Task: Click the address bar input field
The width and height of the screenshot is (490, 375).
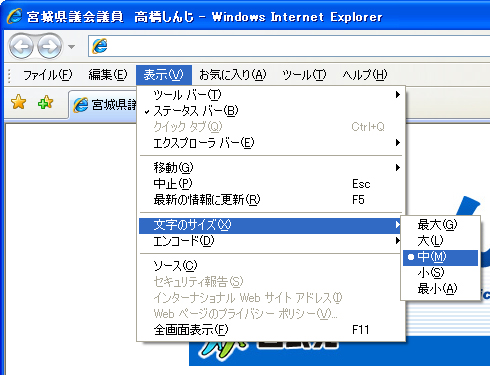Action: (289, 46)
